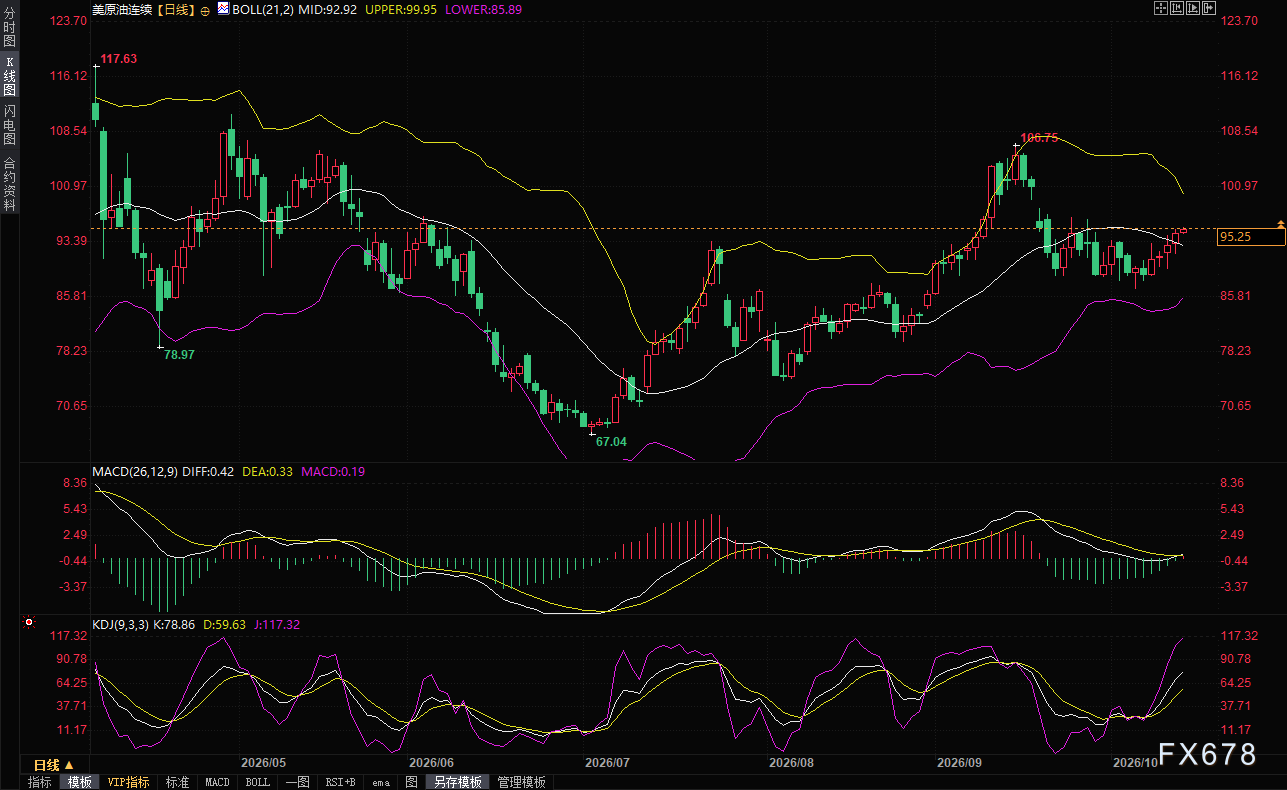The height and width of the screenshot is (790, 1287).
Task: Apply the BOLL template in the bottom bar
Action: pos(257,782)
